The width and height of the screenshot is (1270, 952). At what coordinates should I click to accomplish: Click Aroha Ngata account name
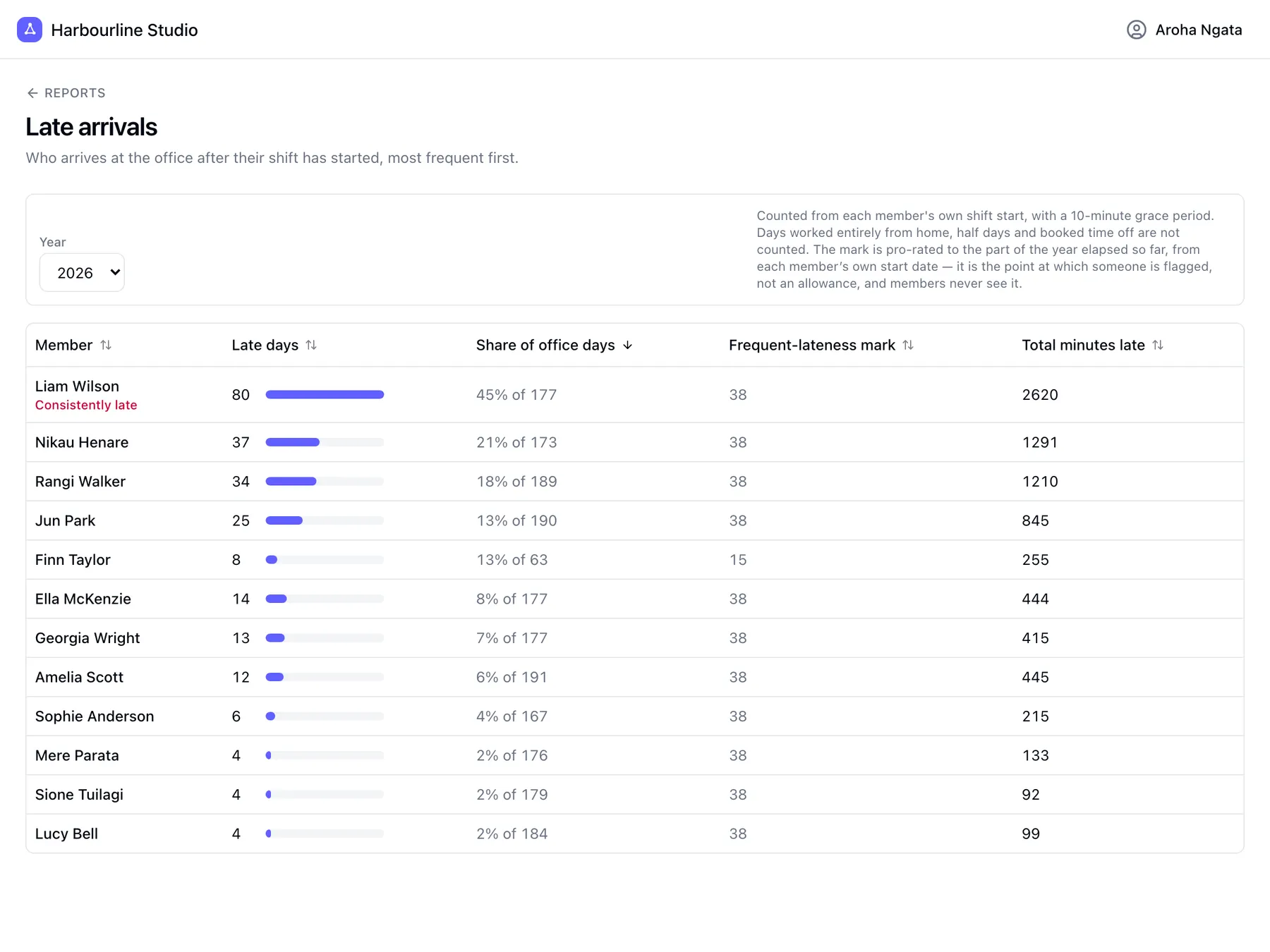[1199, 30]
